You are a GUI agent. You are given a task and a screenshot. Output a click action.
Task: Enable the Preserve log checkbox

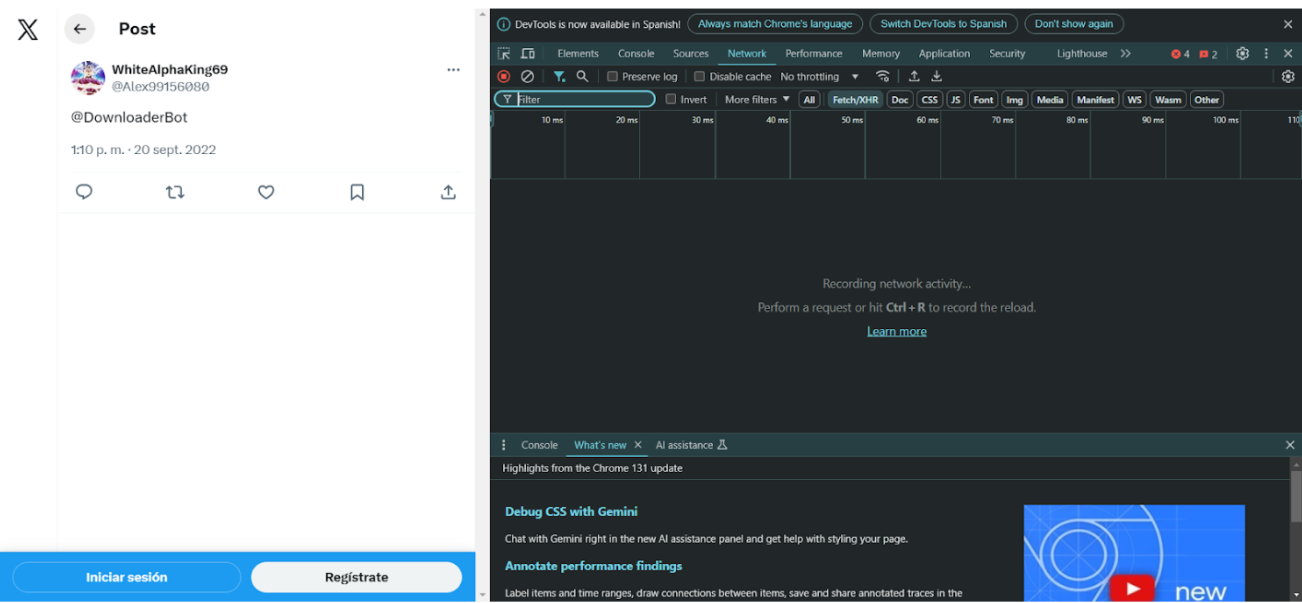click(613, 77)
